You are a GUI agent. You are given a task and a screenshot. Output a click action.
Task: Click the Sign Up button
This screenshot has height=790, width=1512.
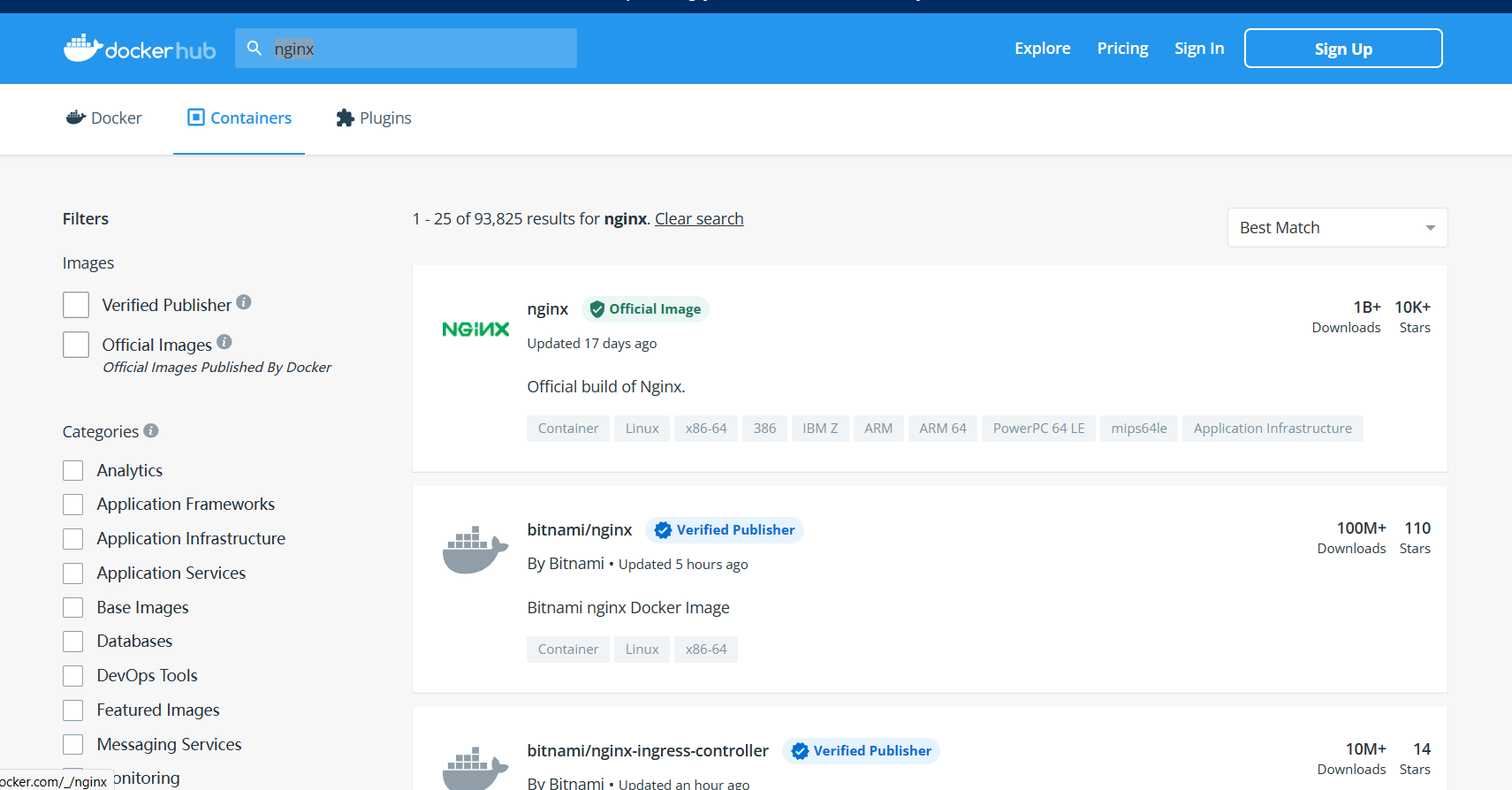[x=1343, y=49]
